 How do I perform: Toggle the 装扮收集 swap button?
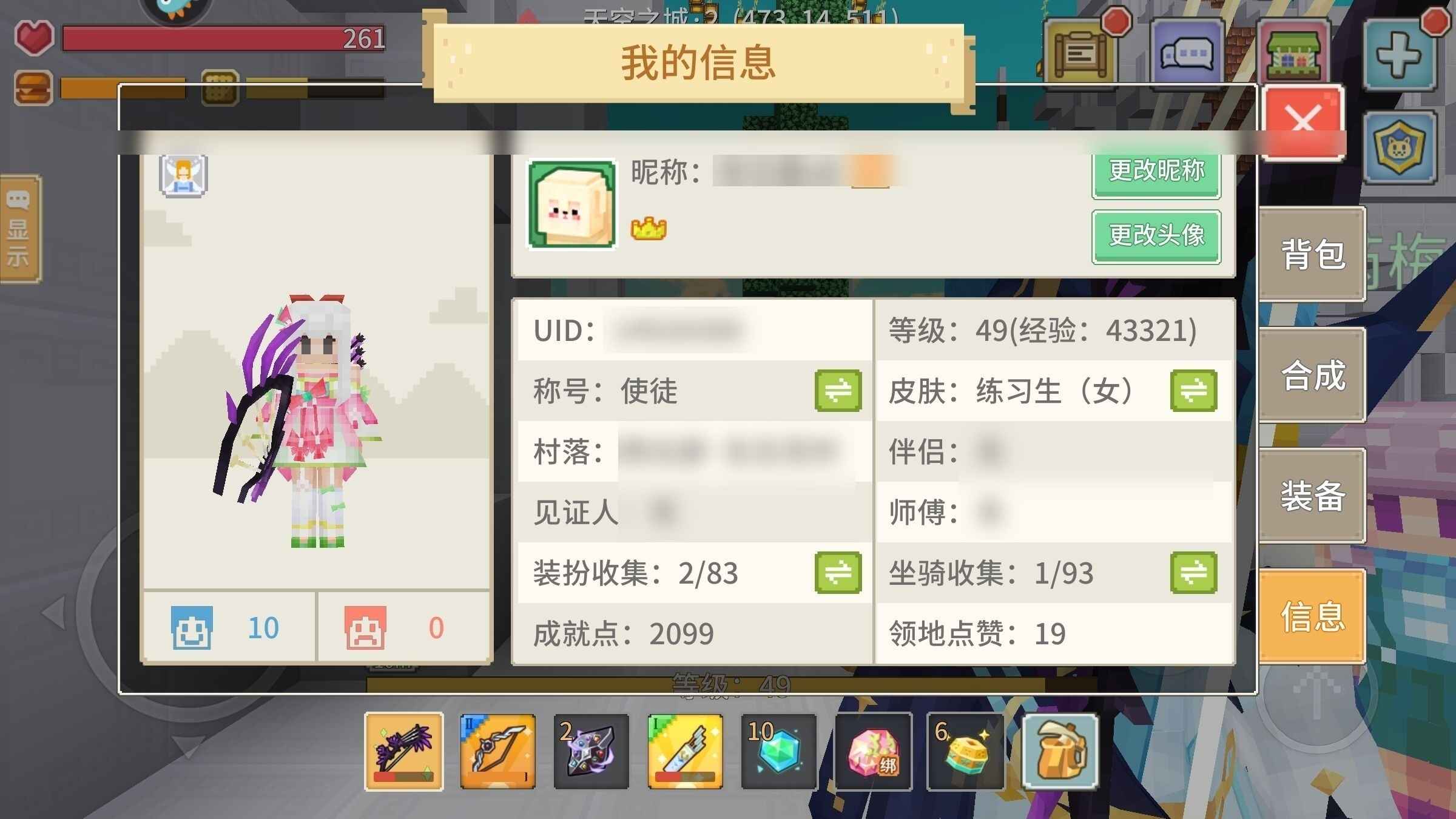click(x=838, y=572)
